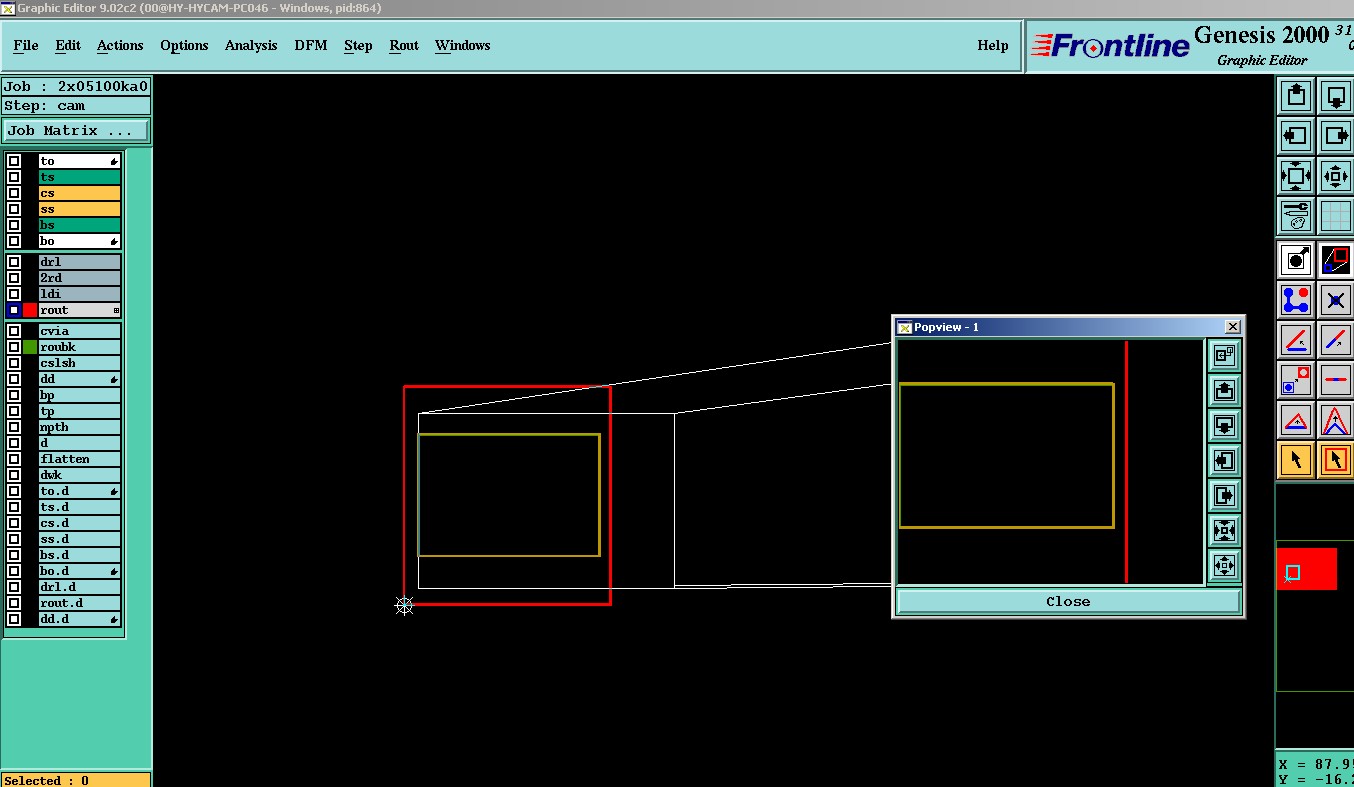Select the layer named rout.d
The width and height of the screenshot is (1354, 787).
80,603
